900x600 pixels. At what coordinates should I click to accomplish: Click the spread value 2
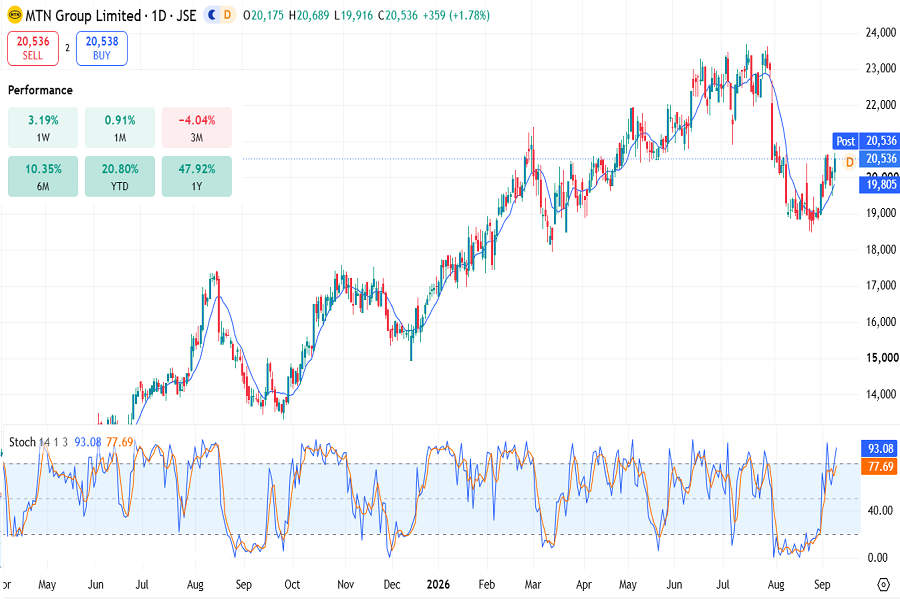[67, 48]
